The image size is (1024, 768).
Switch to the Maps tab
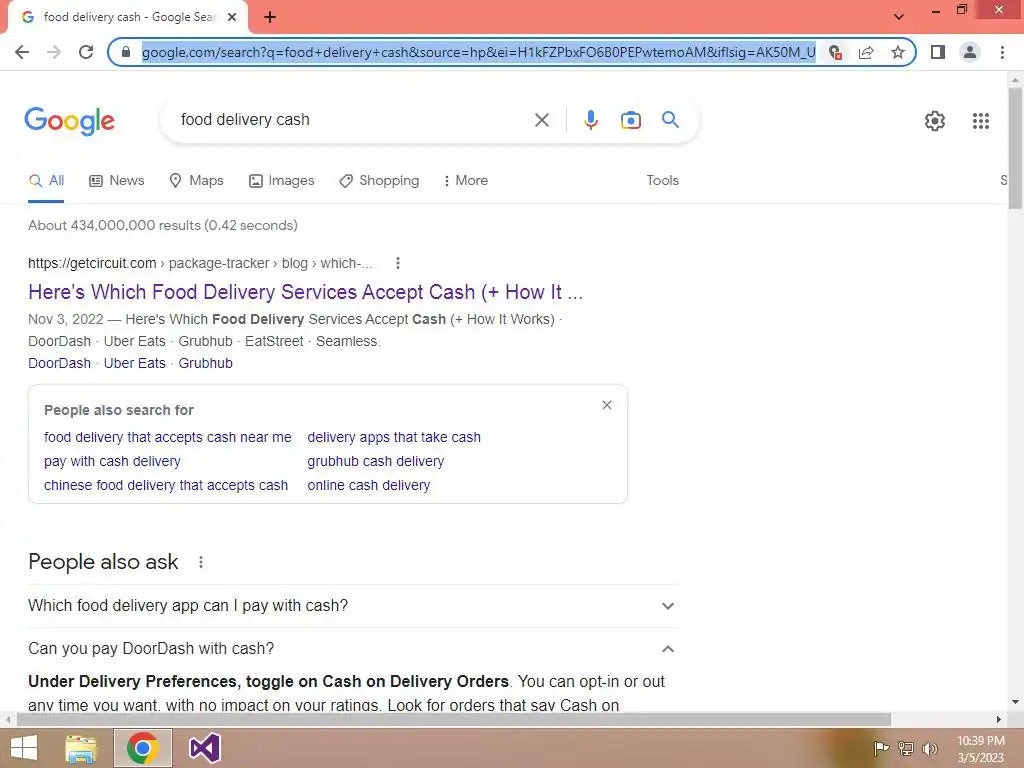pyautogui.click(x=197, y=181)
